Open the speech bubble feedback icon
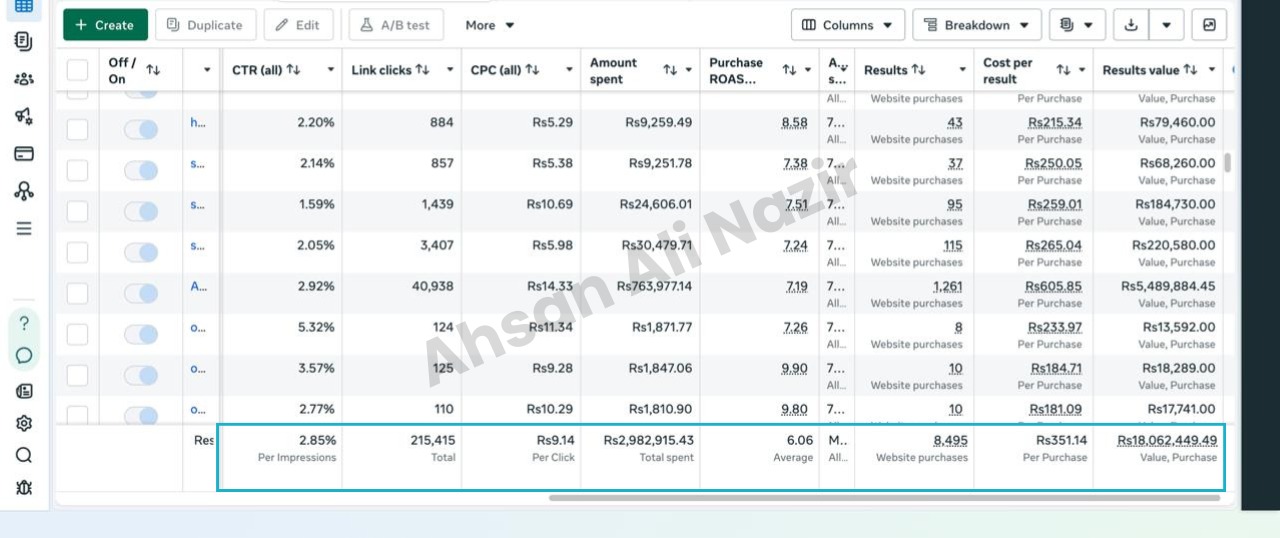This screenshot has width=1280, height=538. [x=24, y=355]
